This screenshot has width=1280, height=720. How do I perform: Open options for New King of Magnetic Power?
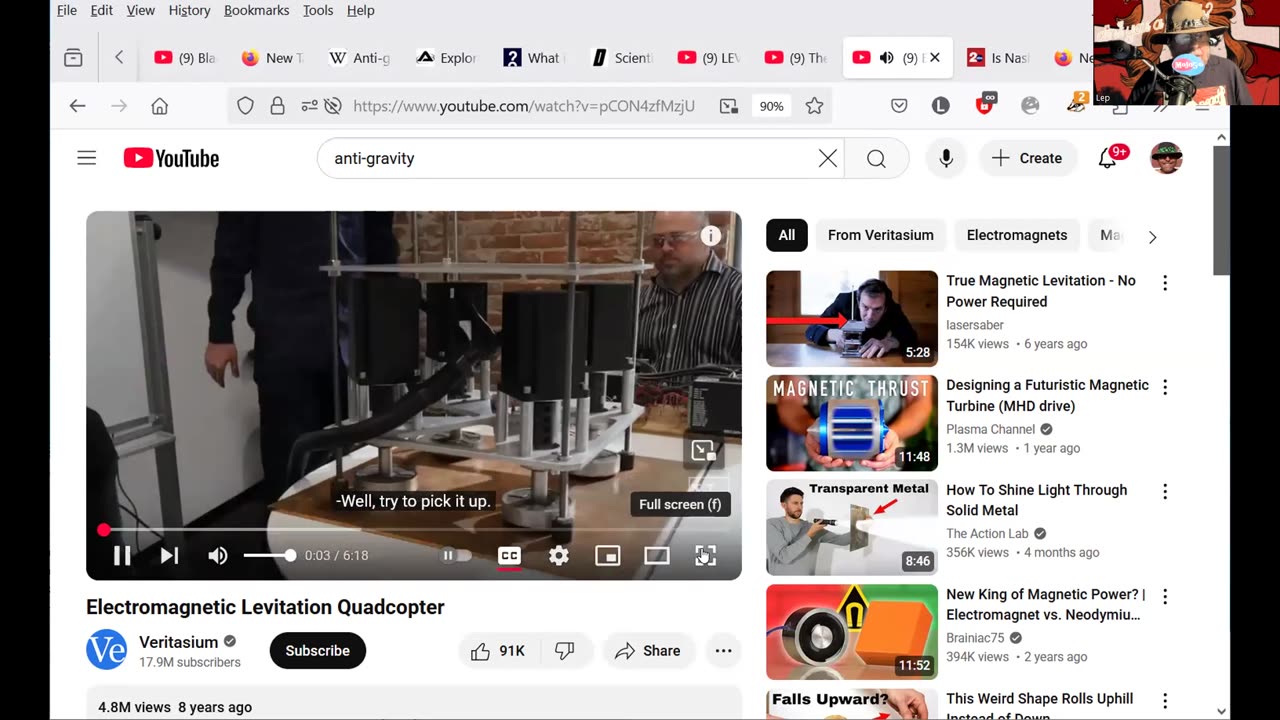1165,596
